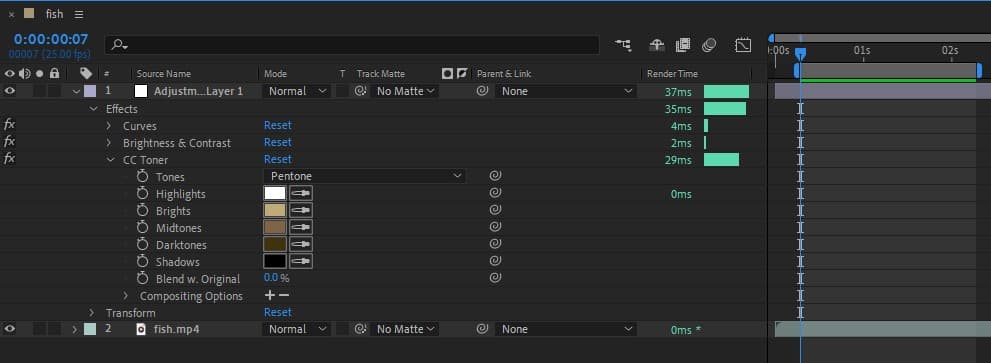Add a compositing option with plus icon
This screenshot has width=991, height=363.
coord(269,295)
